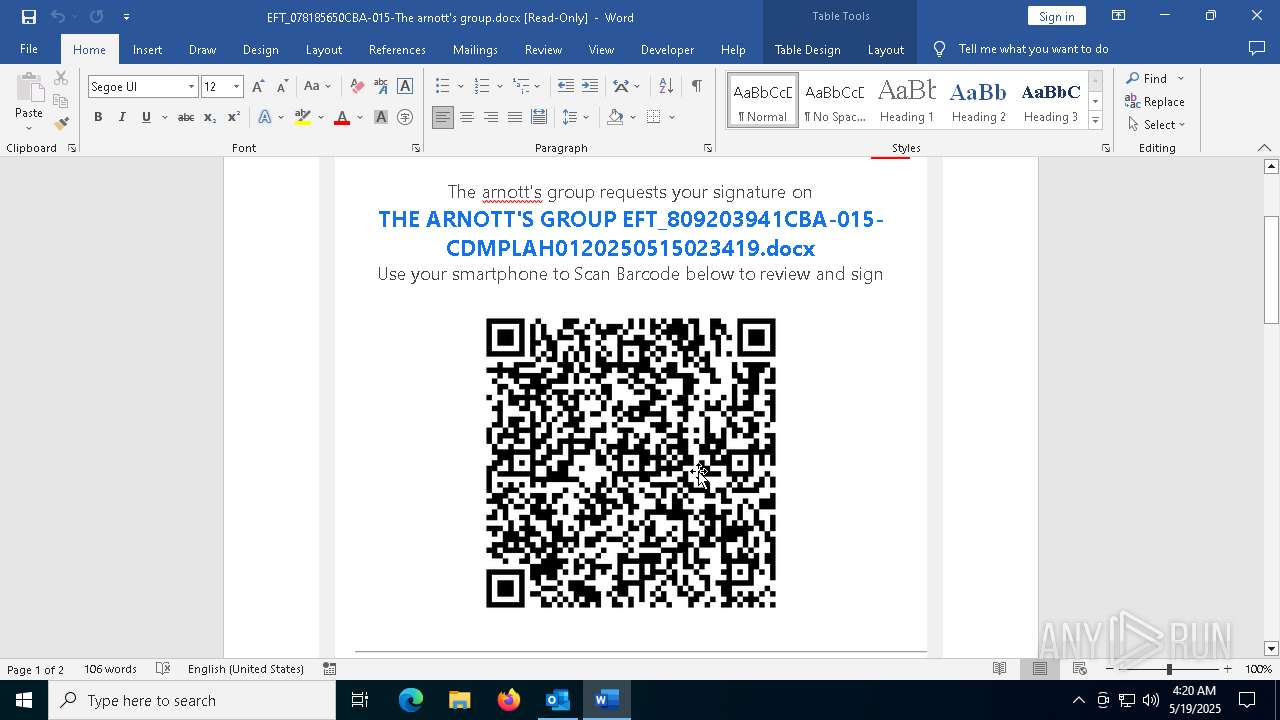The width and height of the screenshot is (1280, 720).
Task: Click the Format Painter brush icon
Action: [61, 124]
